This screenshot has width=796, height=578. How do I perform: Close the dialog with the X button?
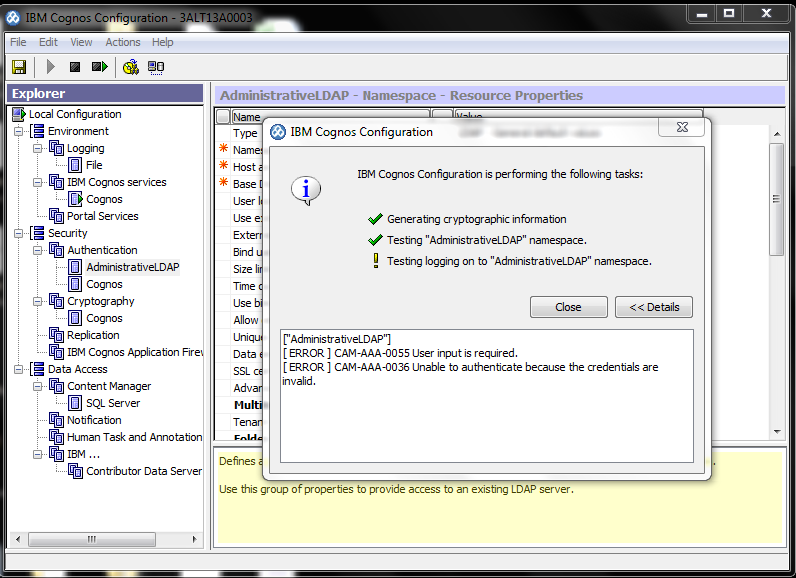(x=682, y=127)
